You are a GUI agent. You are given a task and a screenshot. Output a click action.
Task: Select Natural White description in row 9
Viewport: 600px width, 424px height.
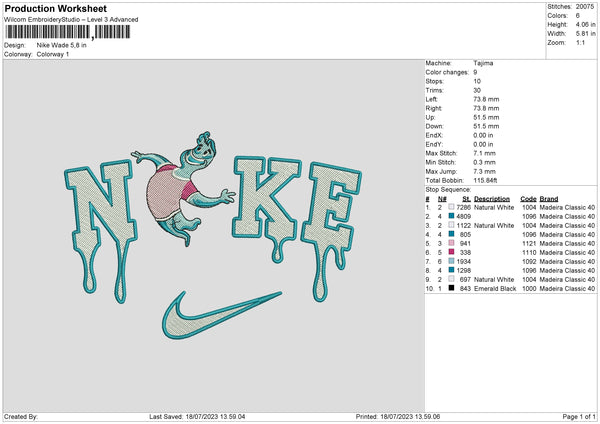[494, 279]
